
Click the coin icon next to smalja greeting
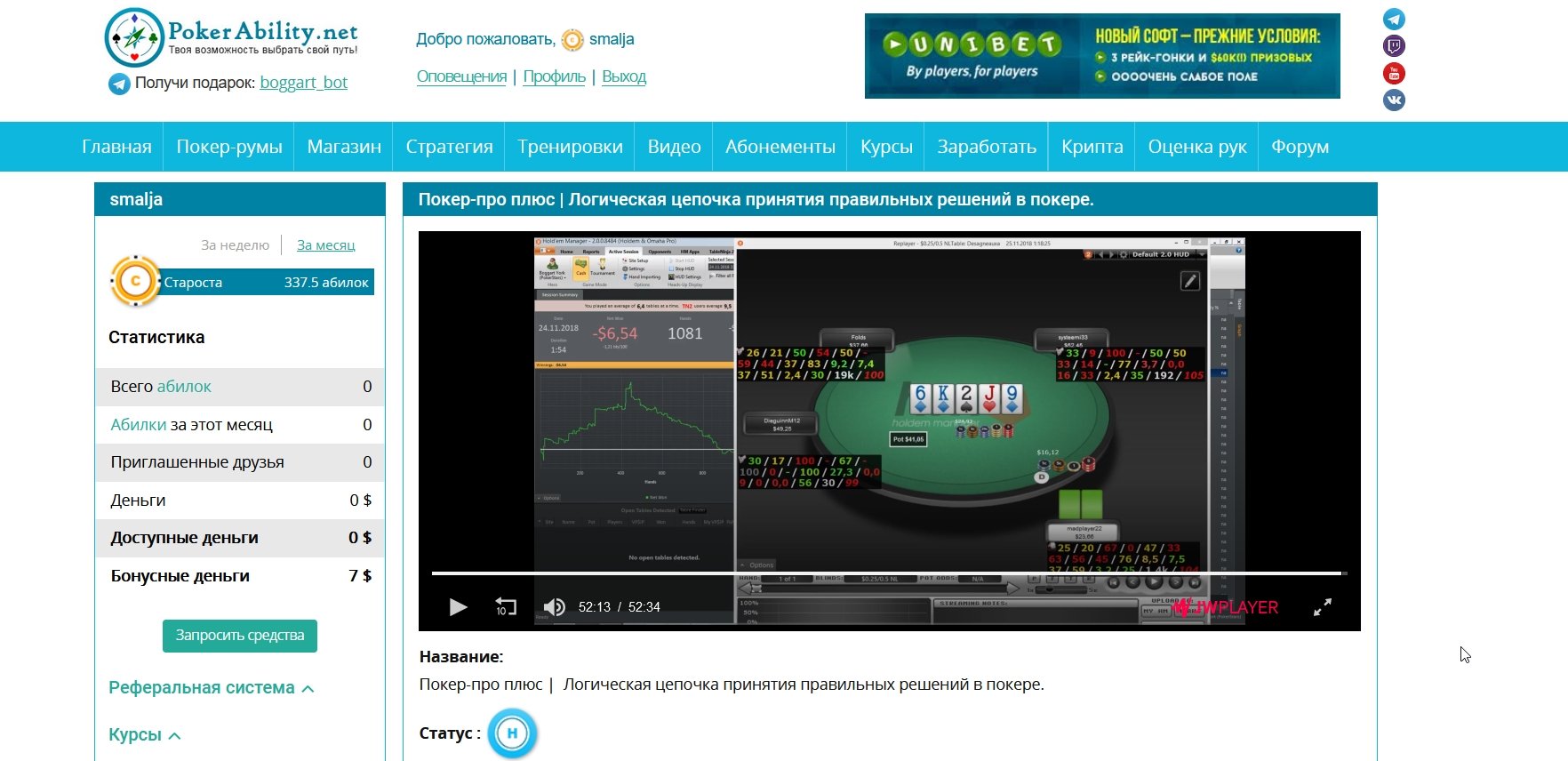(573, 40)
